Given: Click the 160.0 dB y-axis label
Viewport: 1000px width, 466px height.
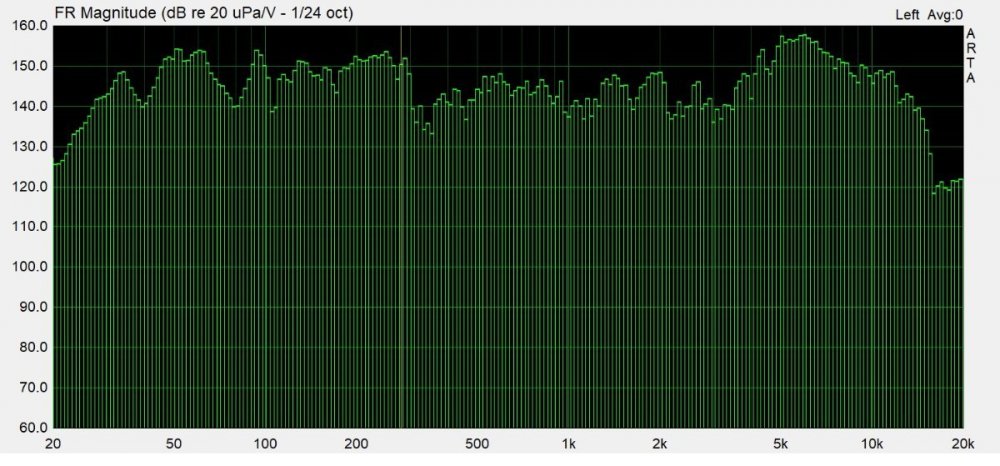Looking at the screenshot, I should coord(31,26).
